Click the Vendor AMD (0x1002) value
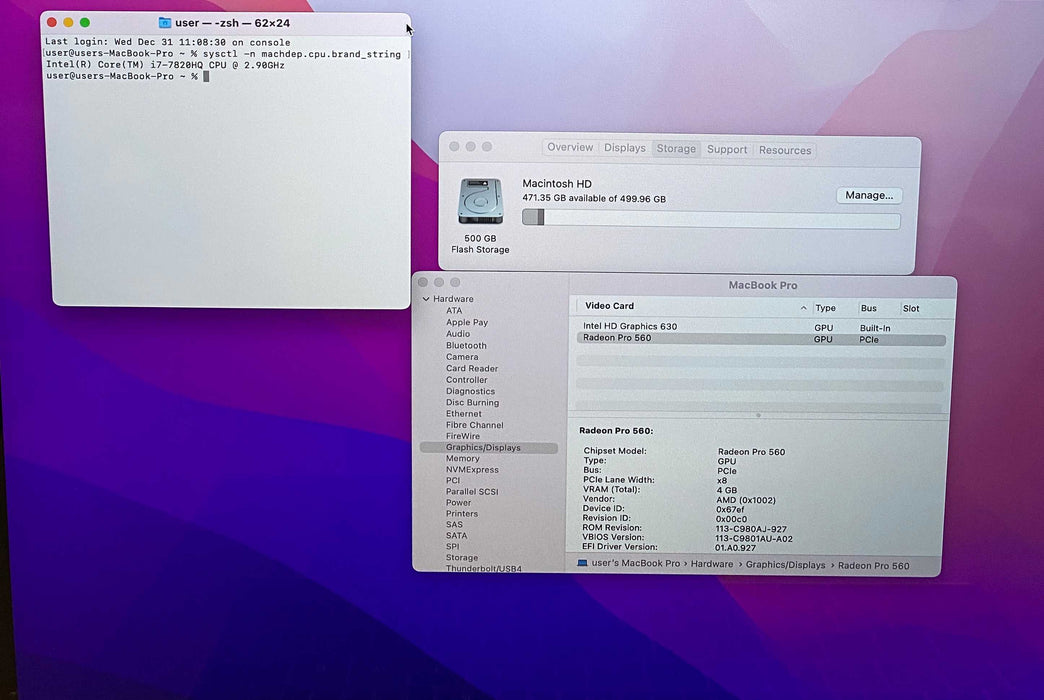The height and width of the screenshot is (700, 1044). (746, 500)
